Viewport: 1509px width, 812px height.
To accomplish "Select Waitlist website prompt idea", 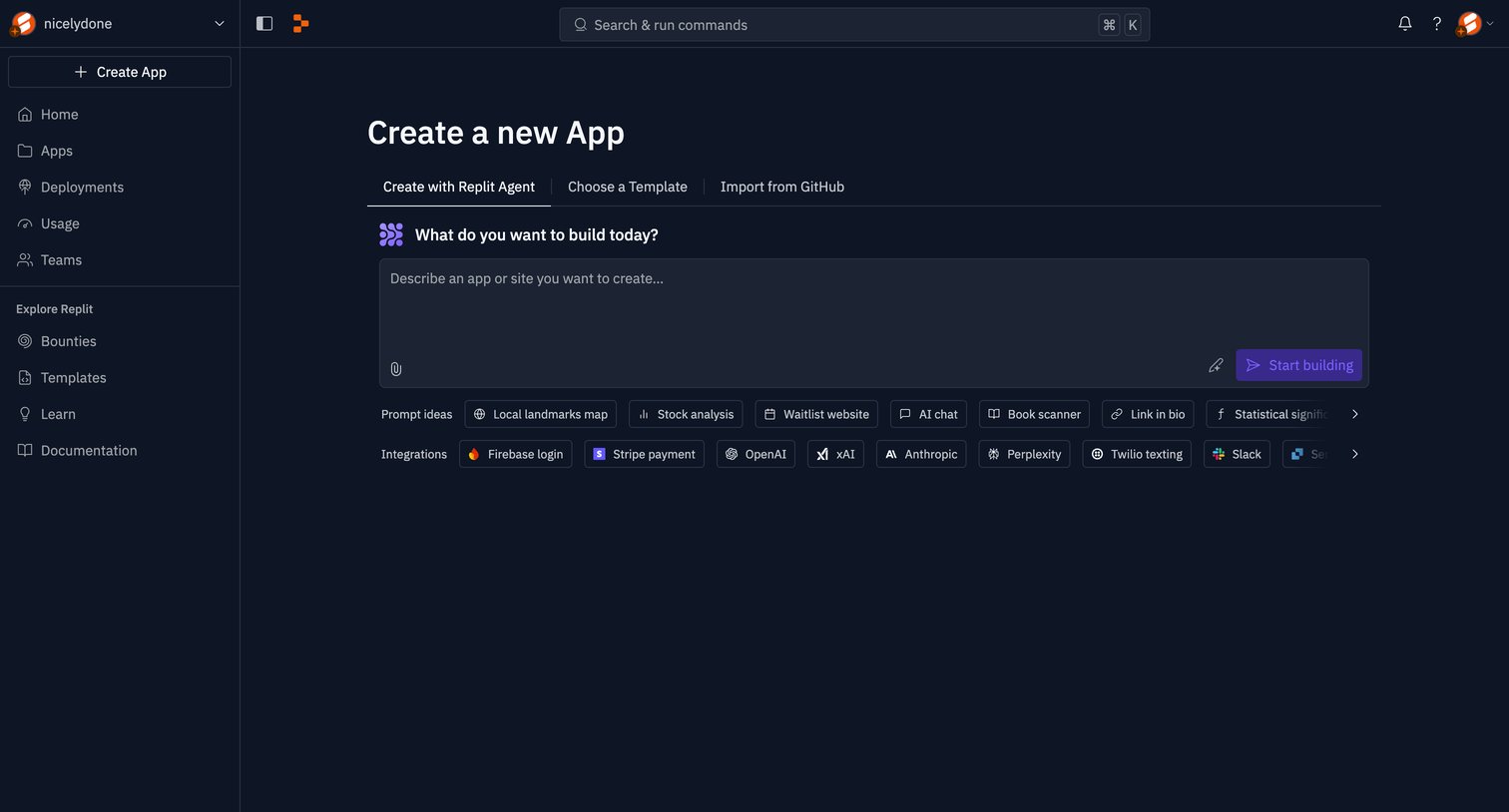I will point(816,414).
